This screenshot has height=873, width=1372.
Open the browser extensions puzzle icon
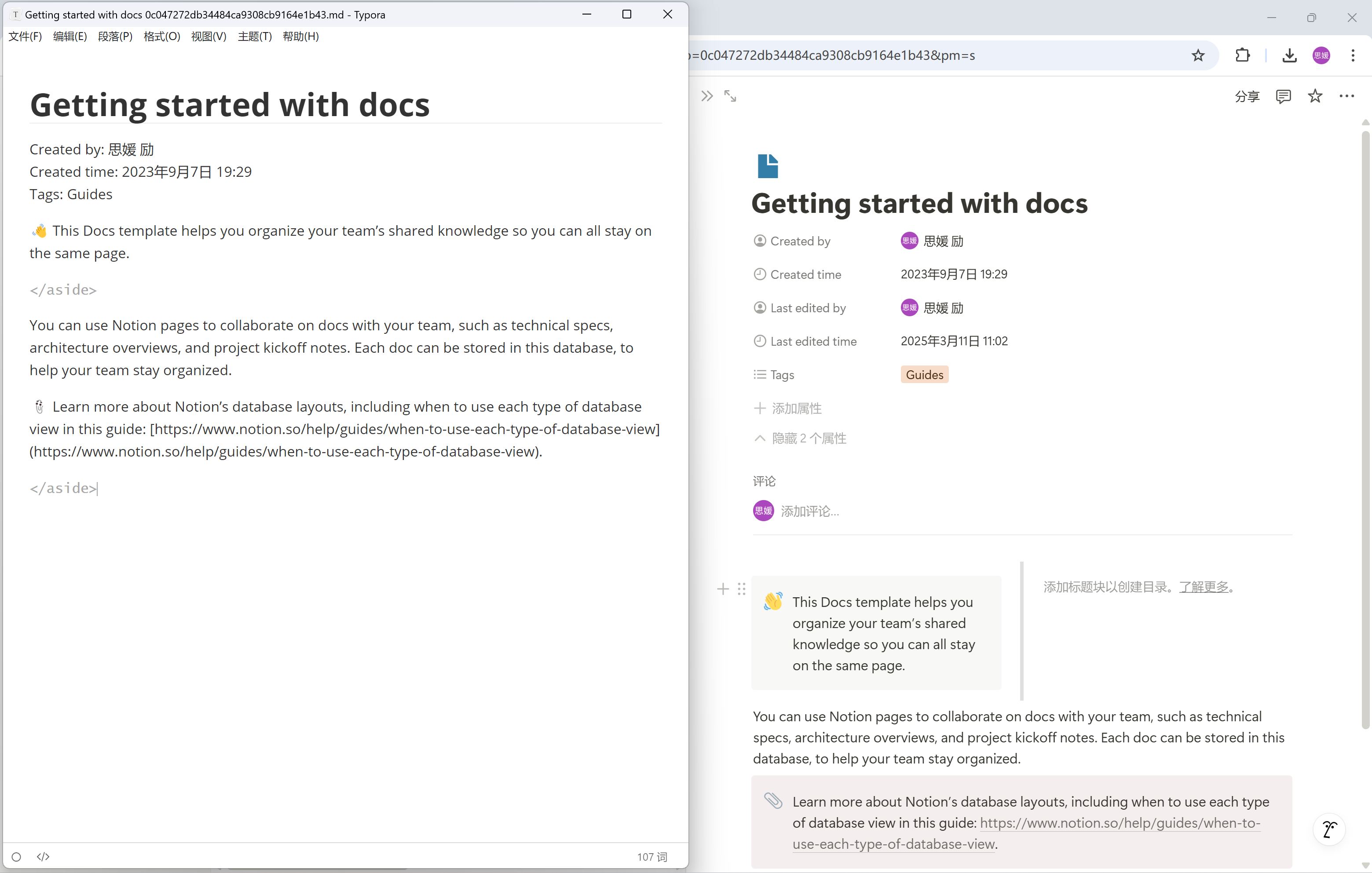[1242, 55]
